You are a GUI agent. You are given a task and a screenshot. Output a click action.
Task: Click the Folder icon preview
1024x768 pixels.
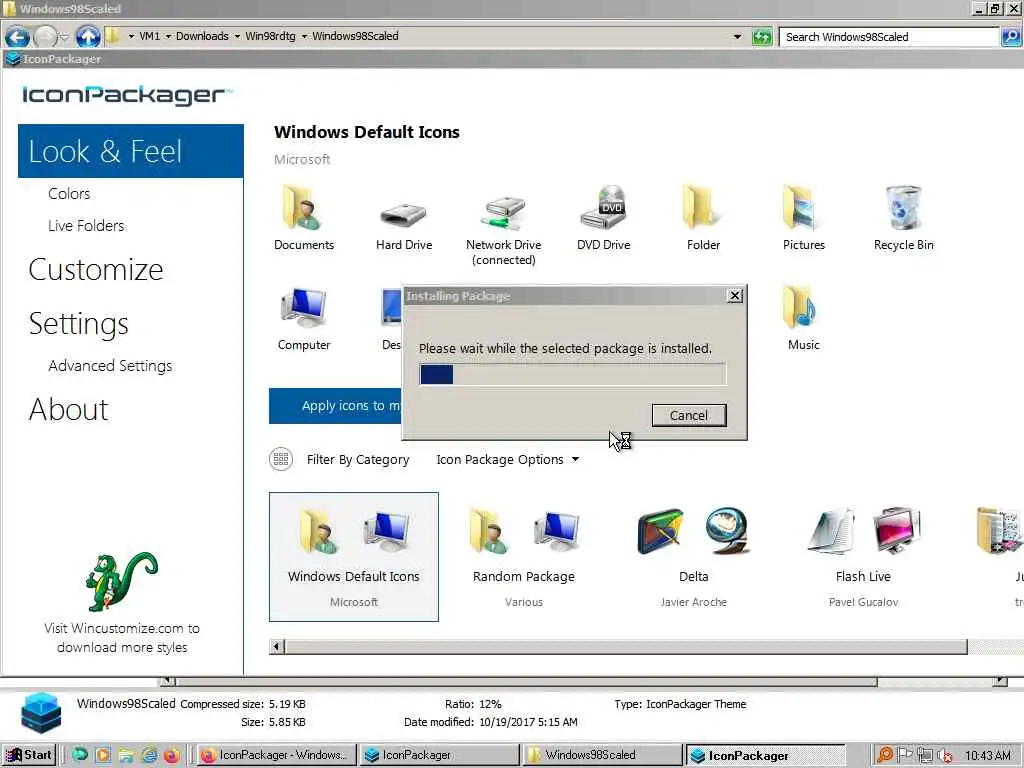pos(703,206)
